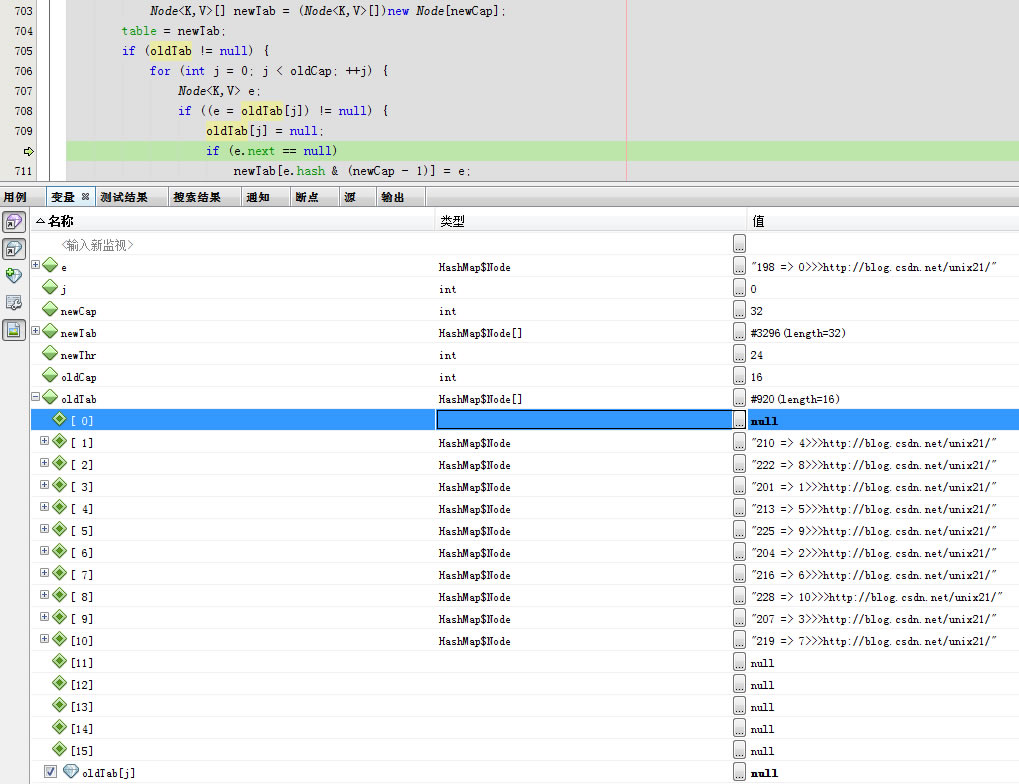
Task: Click the value "#920 (length=16)"
Action: click(795, 399)
